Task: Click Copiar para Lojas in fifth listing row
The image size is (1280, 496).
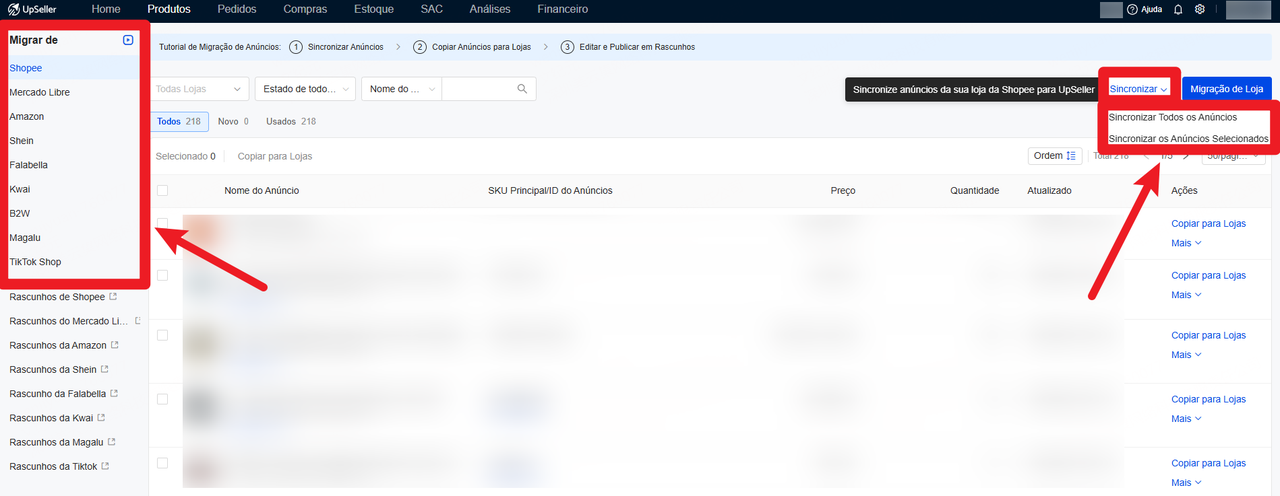Action: [x=1209, y=464]
